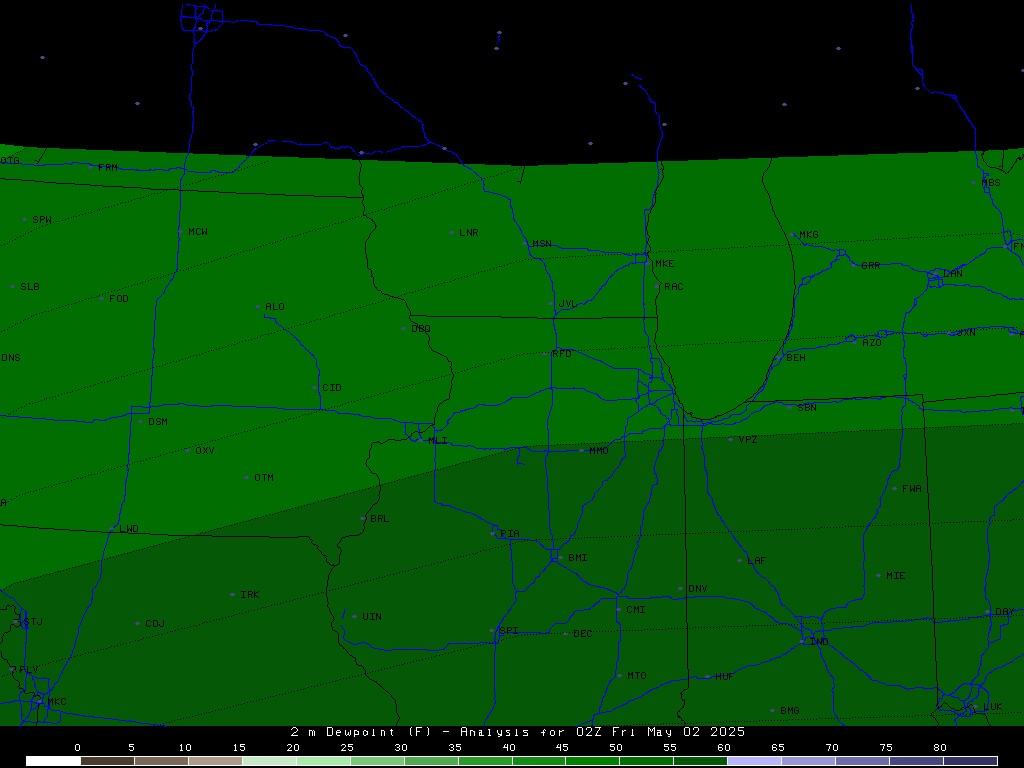Select the SPW station label
Screen dimensions: 1024x768
coord(42,220)
